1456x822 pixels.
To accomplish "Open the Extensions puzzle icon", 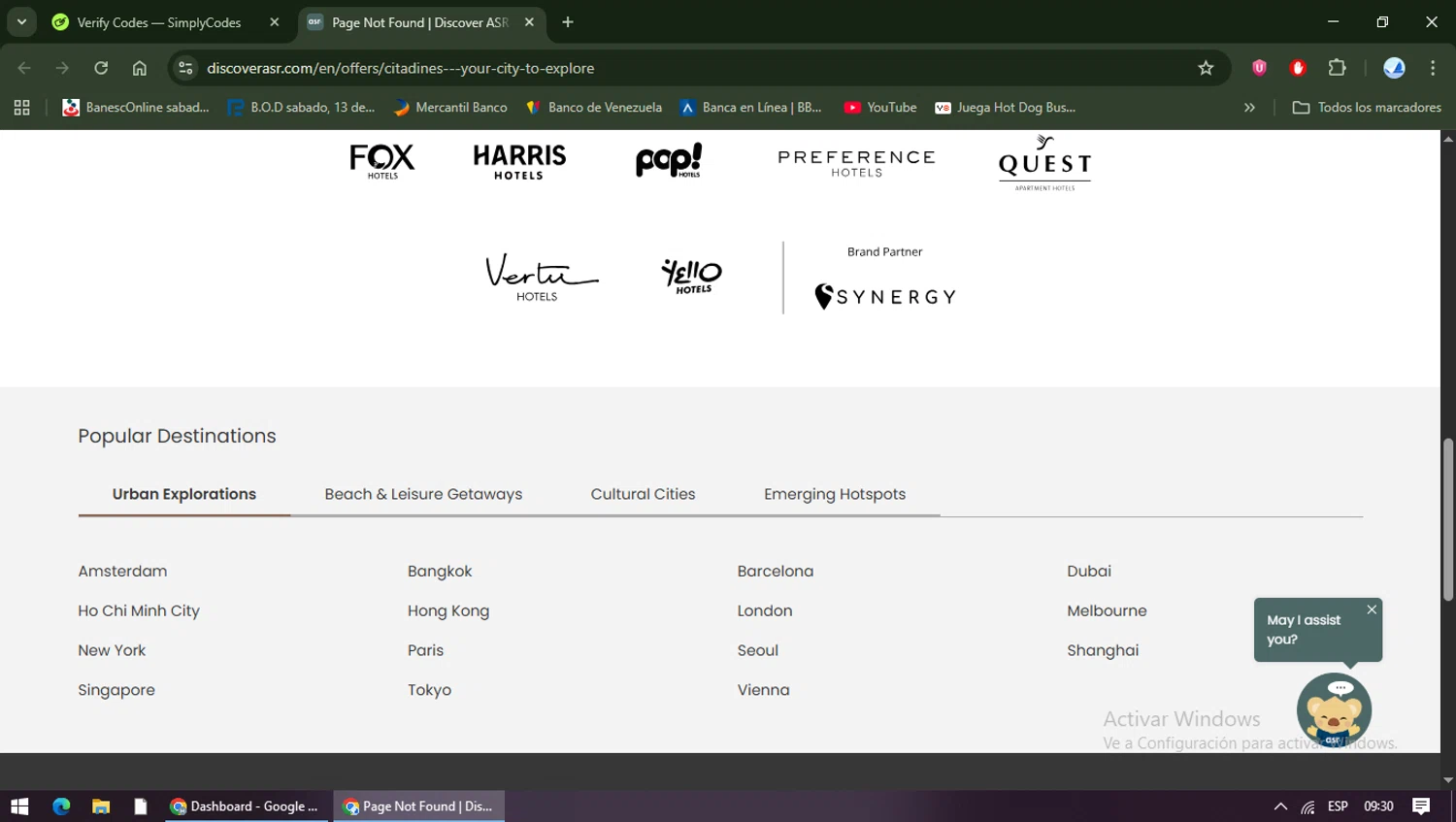I will [1337, 68].
